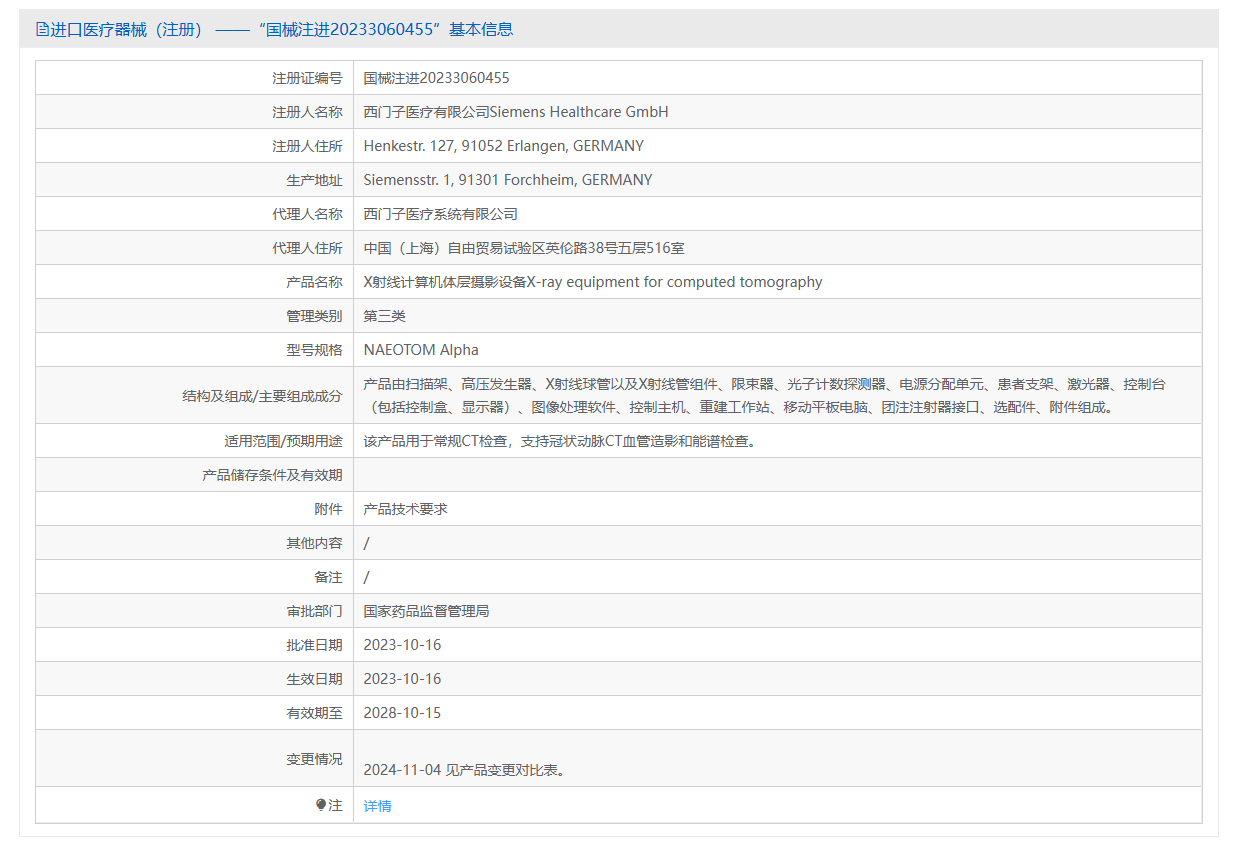The height and width of the screenshot is (854, 1242).
Task: Select the 生效日期 value 2023-10-16
Action: click(x=402, y=679)
